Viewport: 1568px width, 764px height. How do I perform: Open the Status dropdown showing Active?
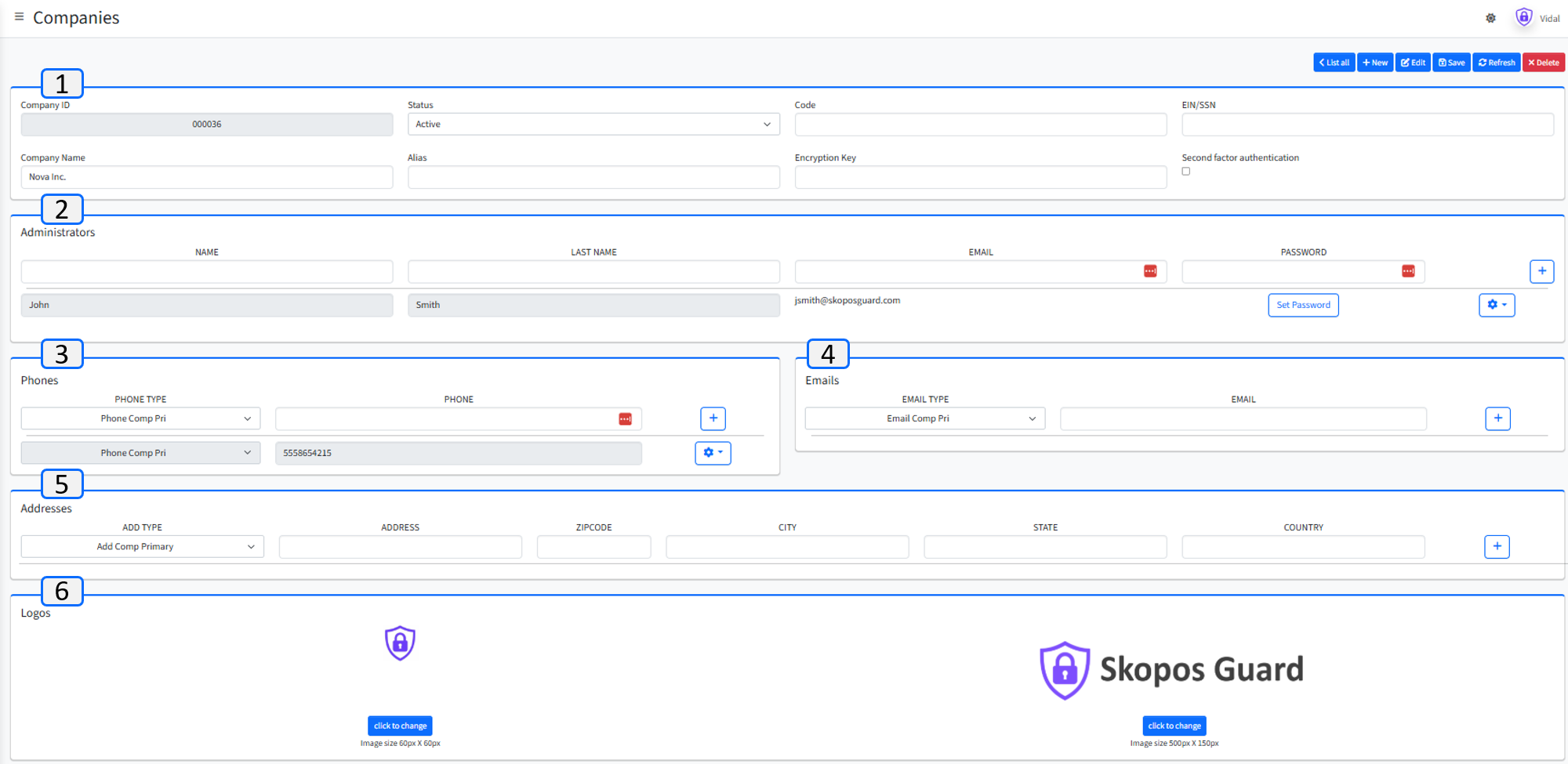click(593, 125)
